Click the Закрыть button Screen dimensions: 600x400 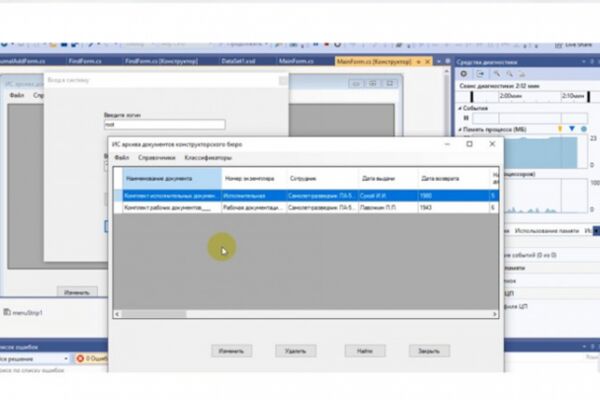pos(429,351)
